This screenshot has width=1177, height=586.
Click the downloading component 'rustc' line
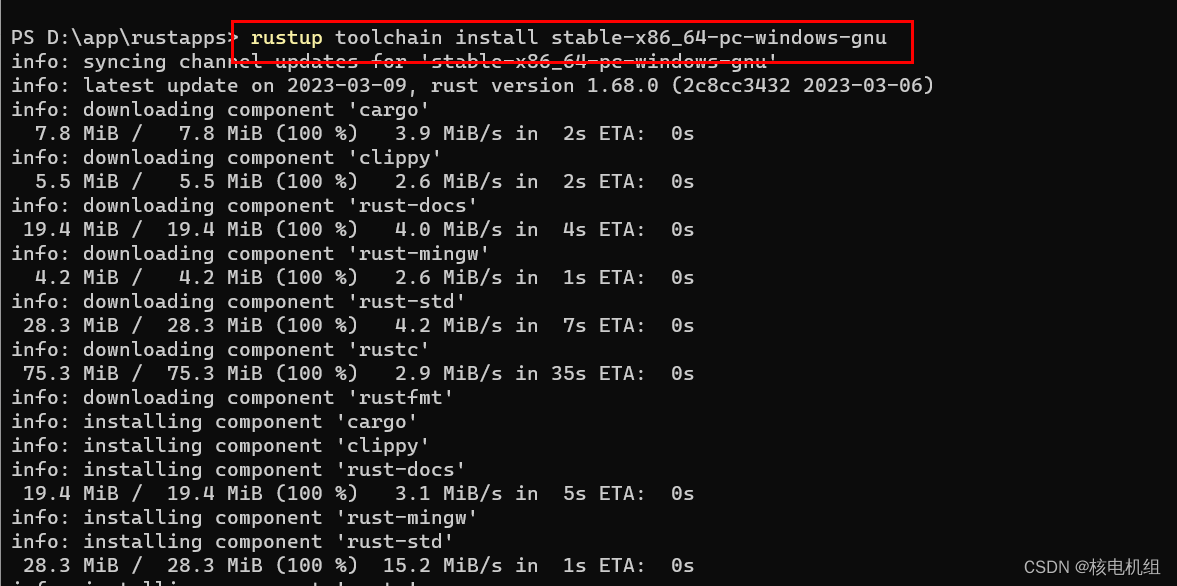[221, 350]
